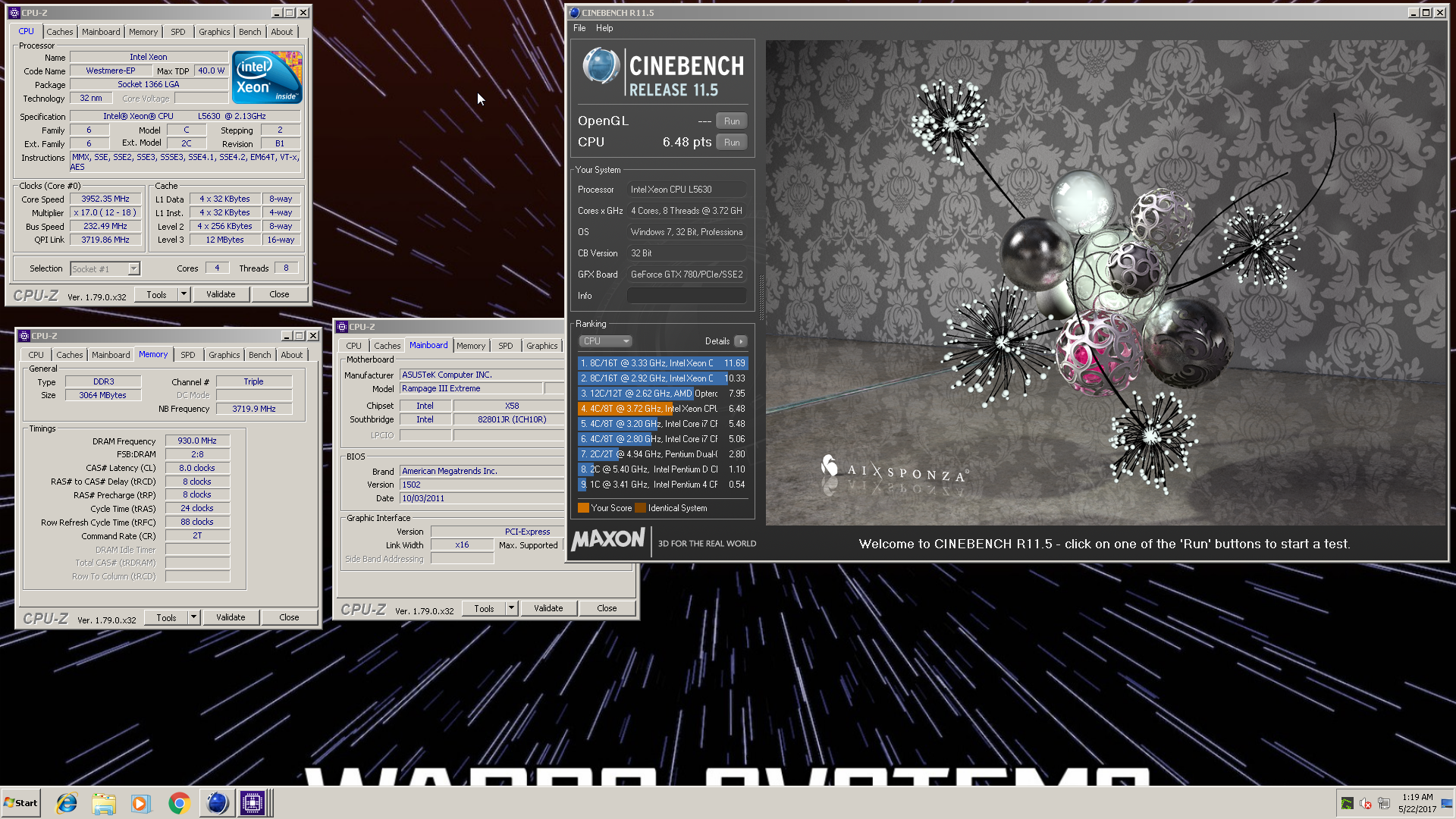Click Tools button in Mainboard window
The image size is (1456, 819).
click(484, 608)
